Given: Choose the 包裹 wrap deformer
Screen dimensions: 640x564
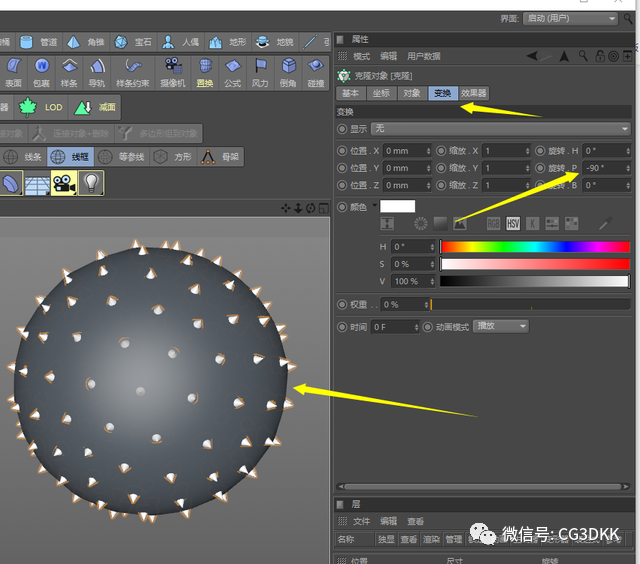Looking at the screenshot, I should (42, 73).
